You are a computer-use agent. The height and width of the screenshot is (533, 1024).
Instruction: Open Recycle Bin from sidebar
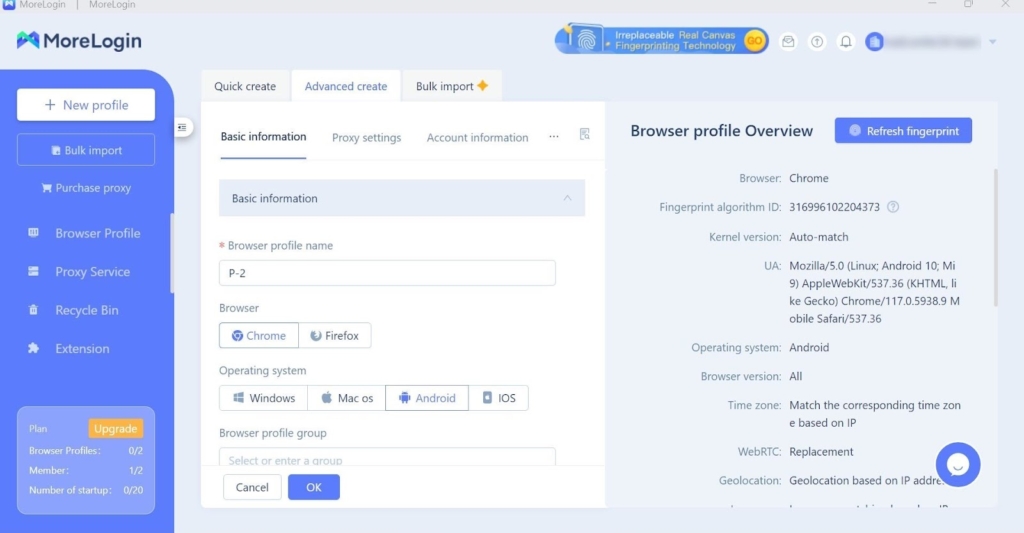coord(86,310)
